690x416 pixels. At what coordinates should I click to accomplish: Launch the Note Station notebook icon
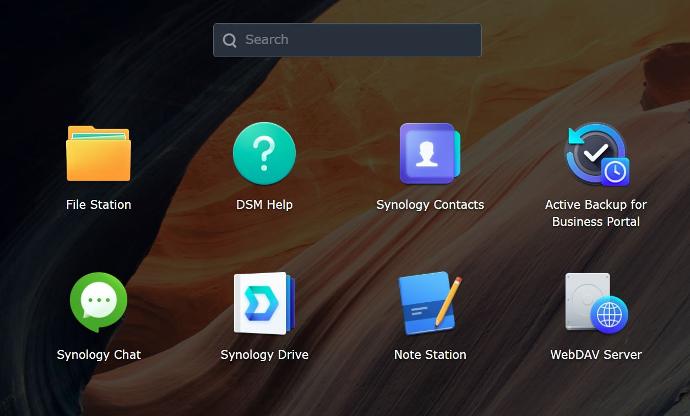coord(430,303)
